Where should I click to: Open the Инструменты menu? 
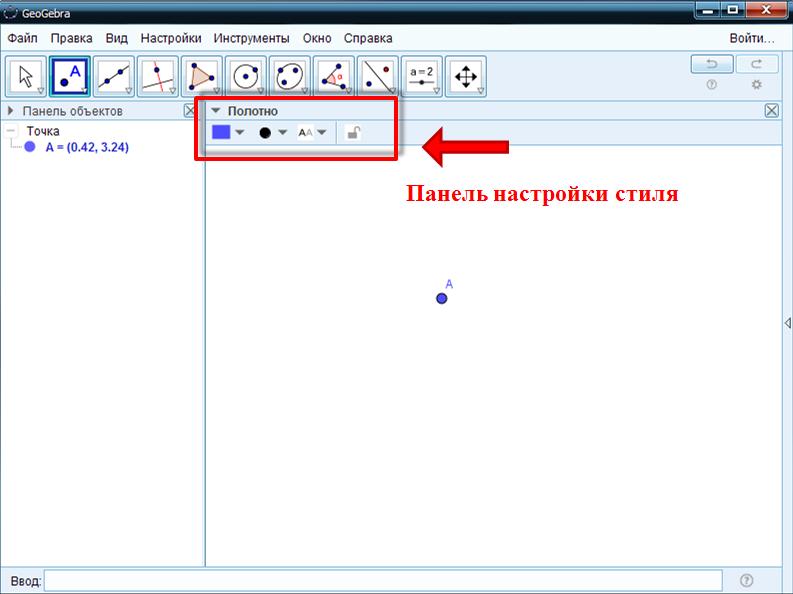tap(251, 38)
